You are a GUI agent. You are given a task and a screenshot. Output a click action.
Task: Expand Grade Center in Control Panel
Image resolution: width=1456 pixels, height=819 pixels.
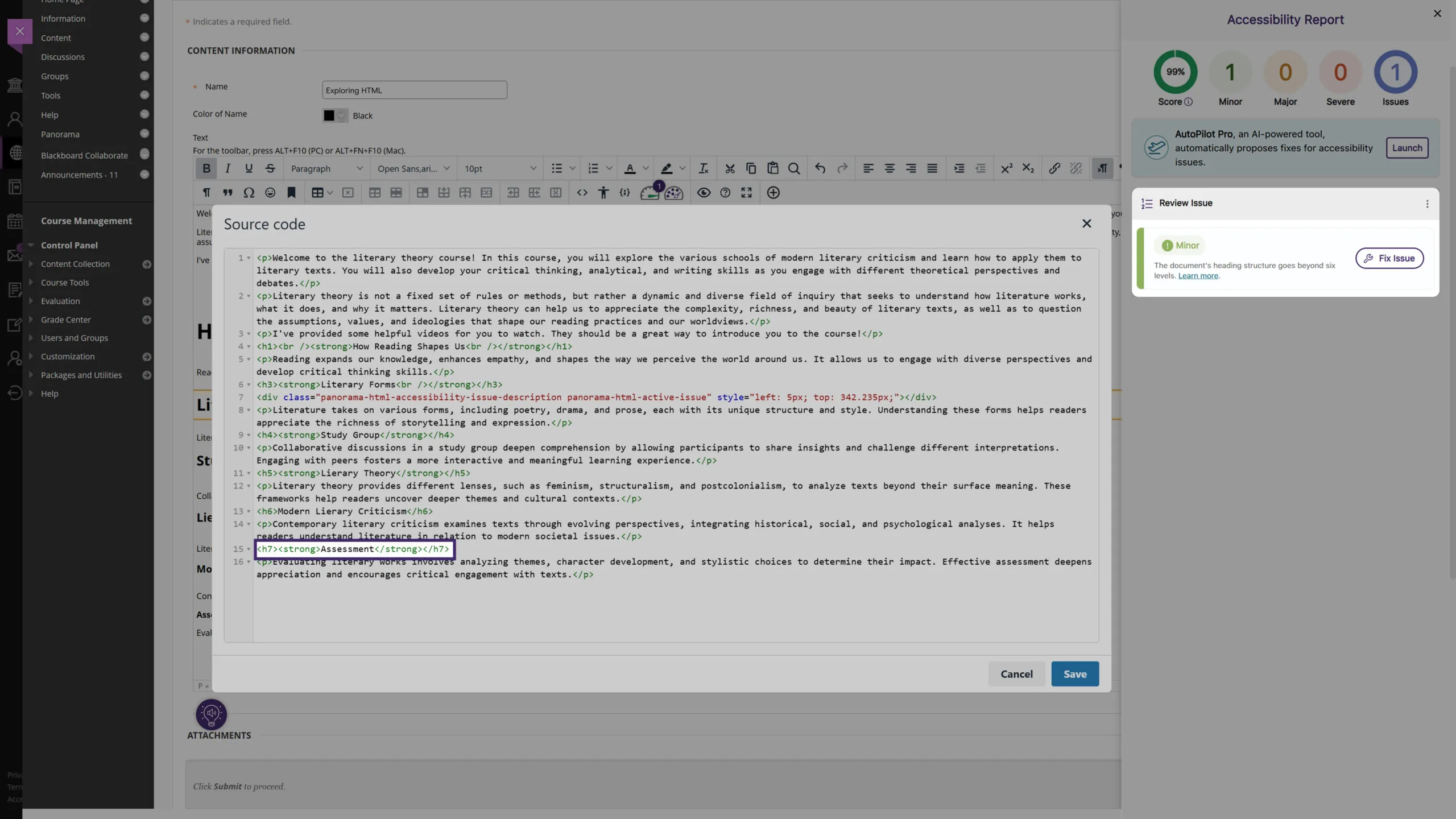[66, 320]
